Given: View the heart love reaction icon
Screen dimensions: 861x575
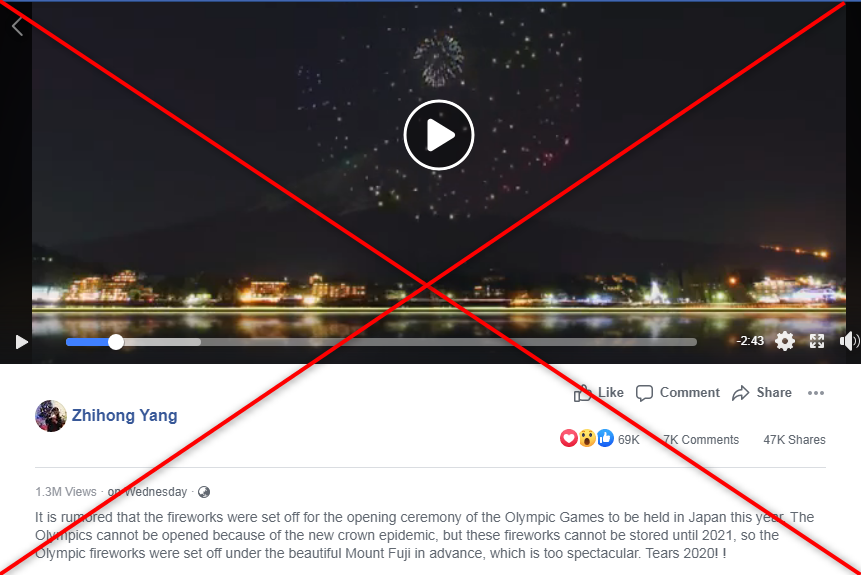Looking at the screenshot, I should click(569, 438).
